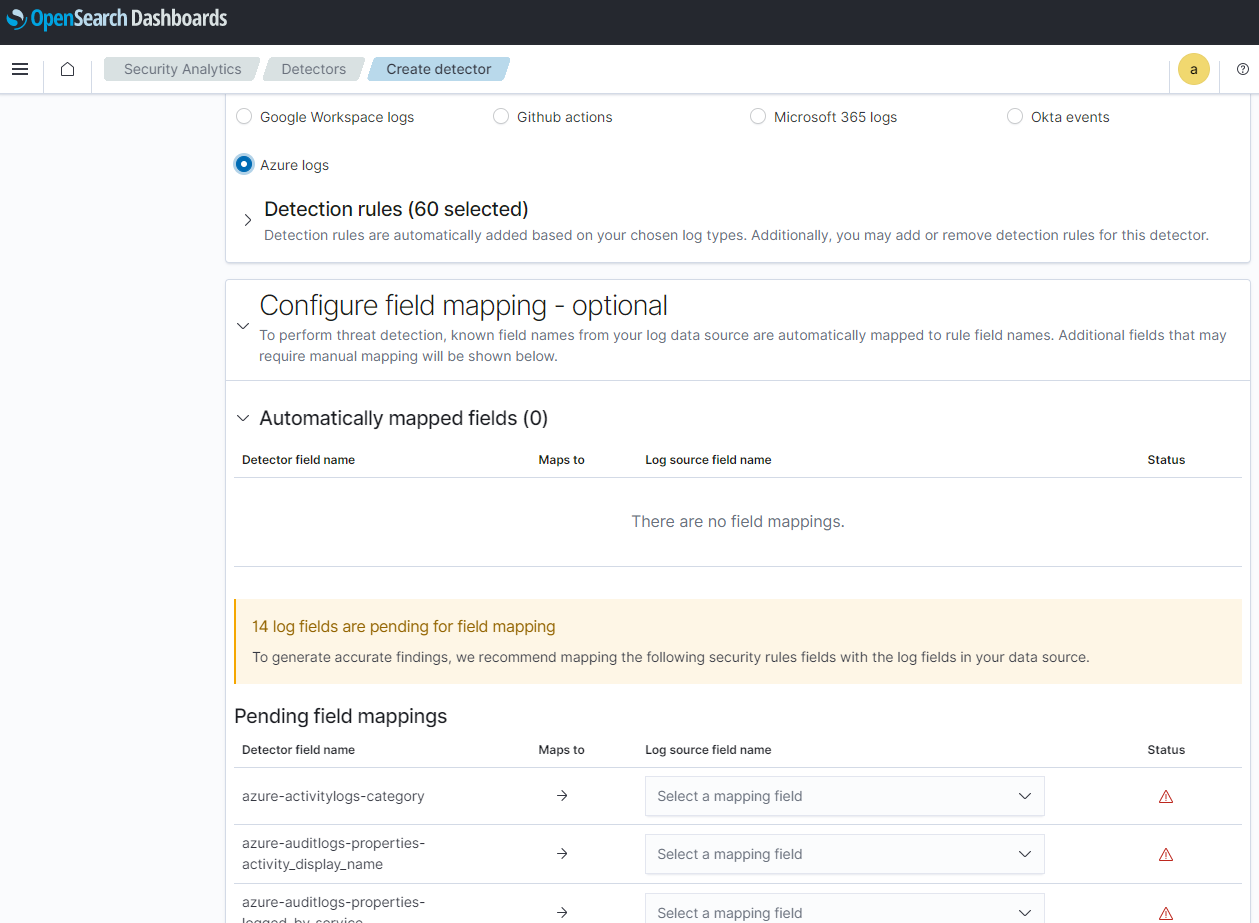Navigate to Security Analytics breadcrumb

click(x=182, y=68)
